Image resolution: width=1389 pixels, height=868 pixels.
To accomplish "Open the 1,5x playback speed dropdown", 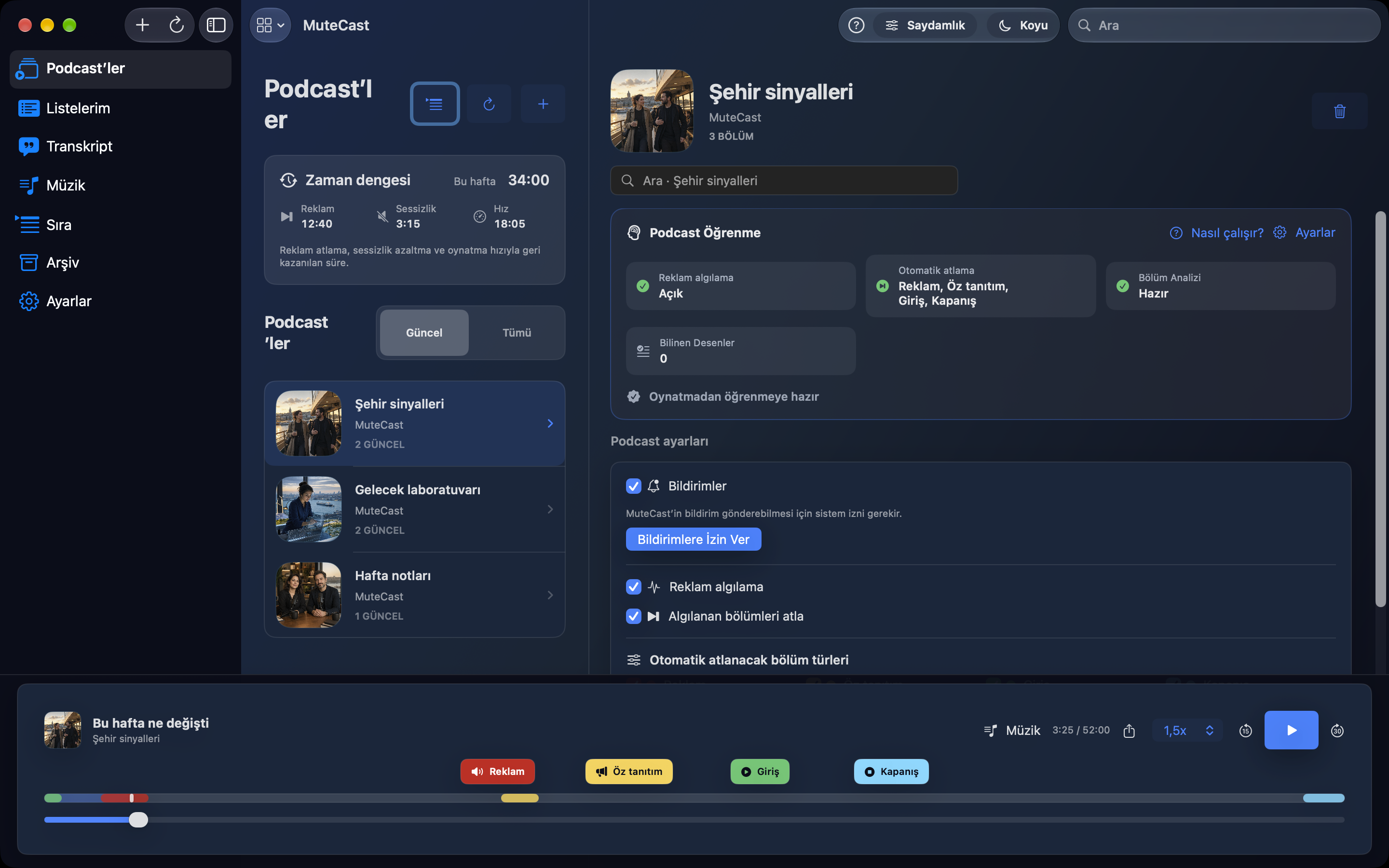I will coord(1187,730).
